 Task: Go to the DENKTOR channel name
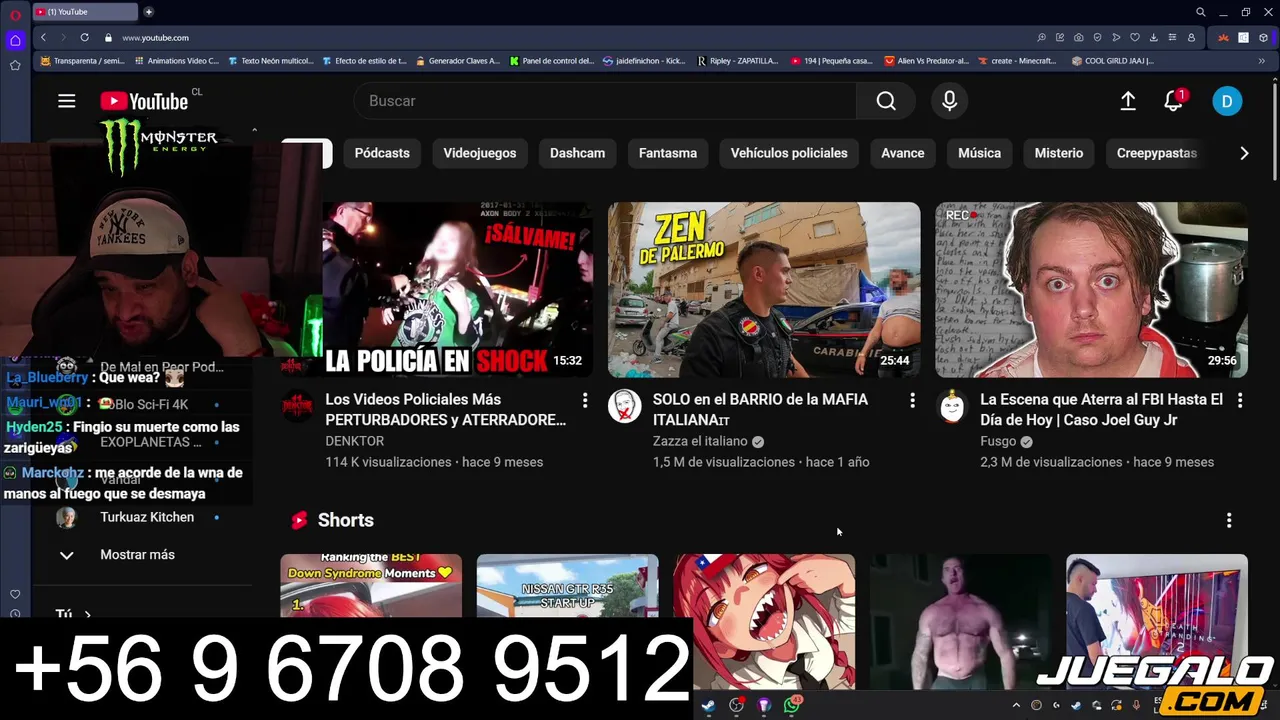[354, 441]
